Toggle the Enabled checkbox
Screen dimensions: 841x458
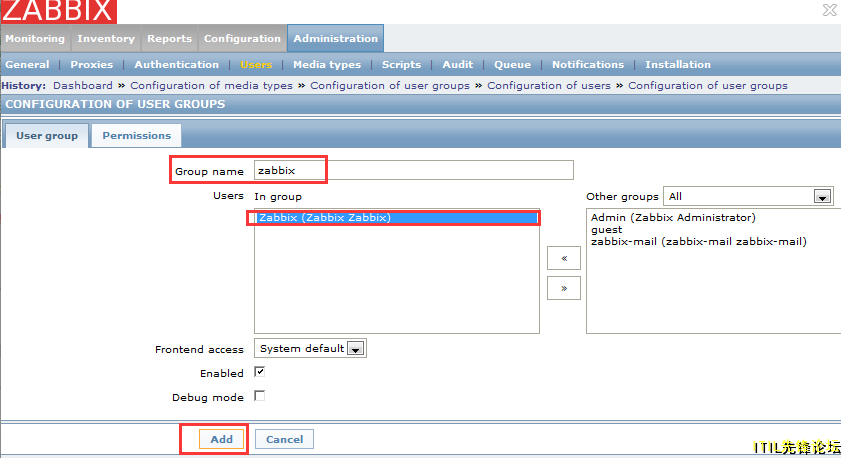click(x=260, y=372)
